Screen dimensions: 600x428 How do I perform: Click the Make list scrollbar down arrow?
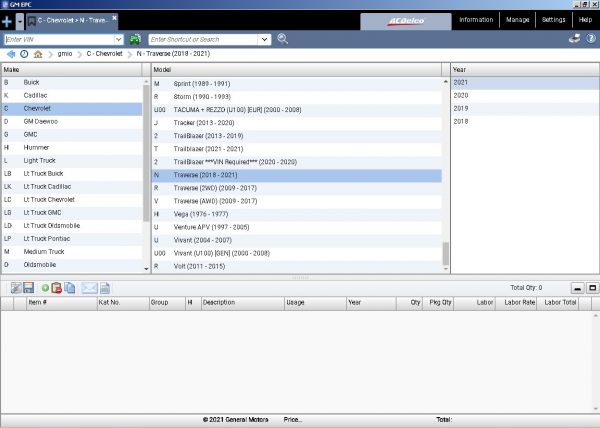click(146, 269)
